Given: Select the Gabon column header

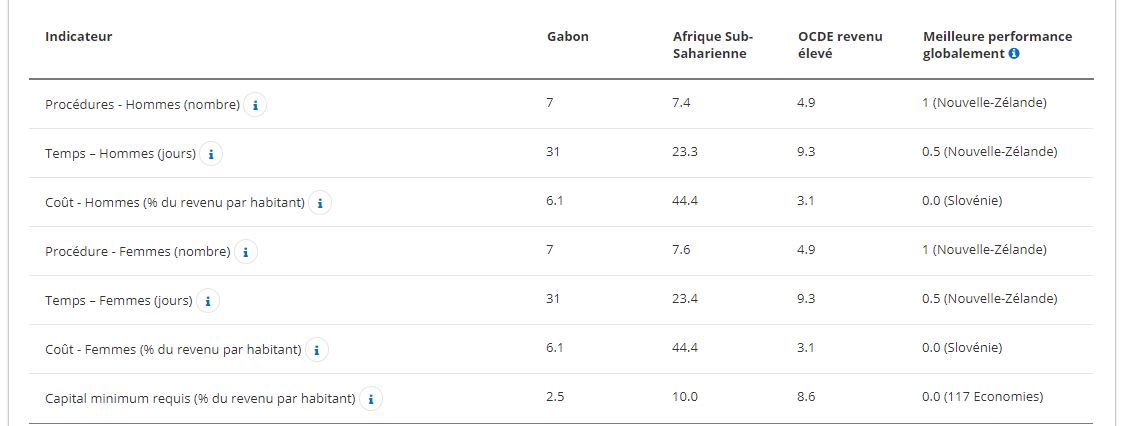Looking at the screenshot, I should [x=567, y=37].
